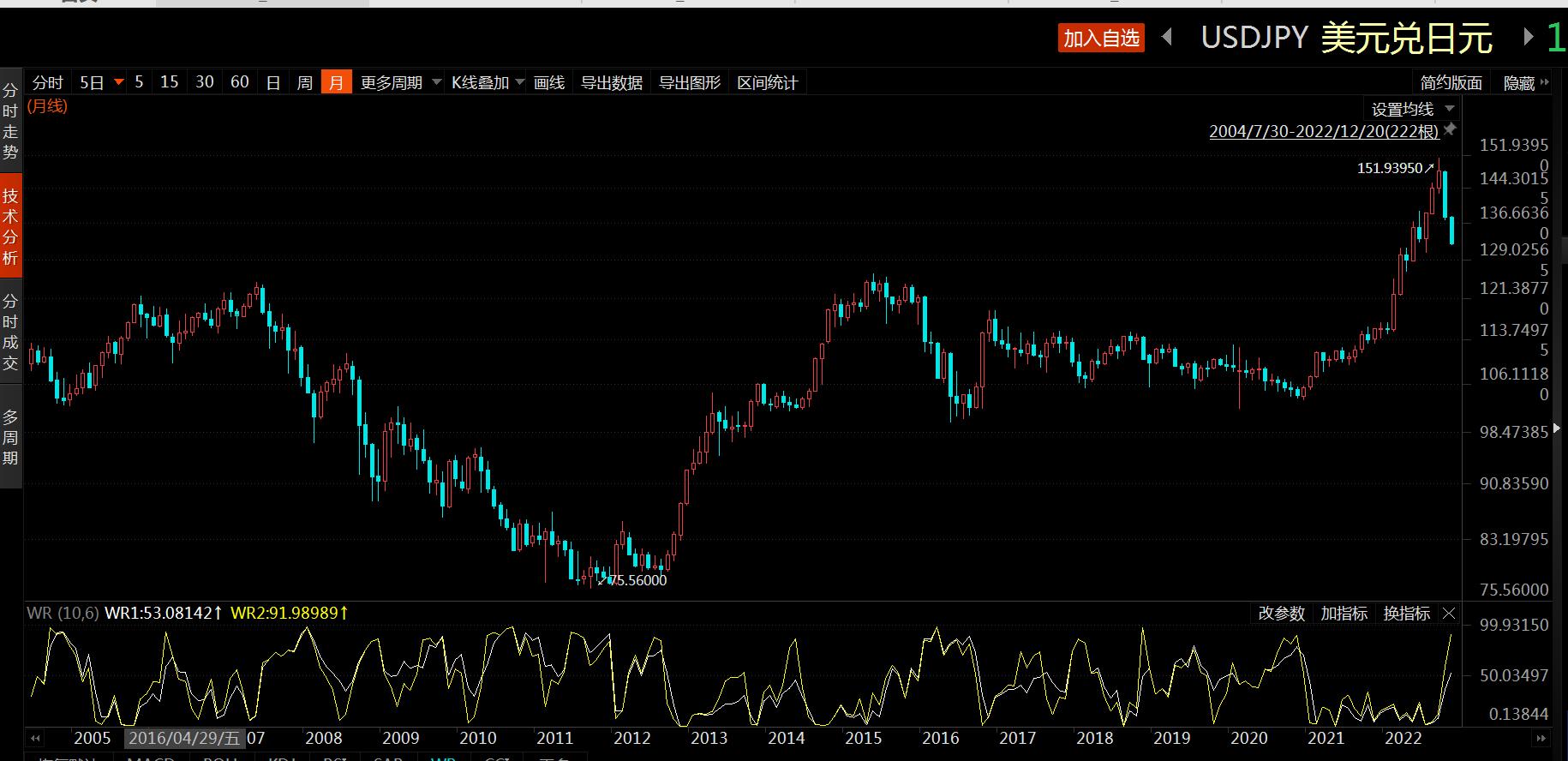Open the 5日 dropdown arrow
This screenshot has height=761, width=1568.
coord(119,82)
